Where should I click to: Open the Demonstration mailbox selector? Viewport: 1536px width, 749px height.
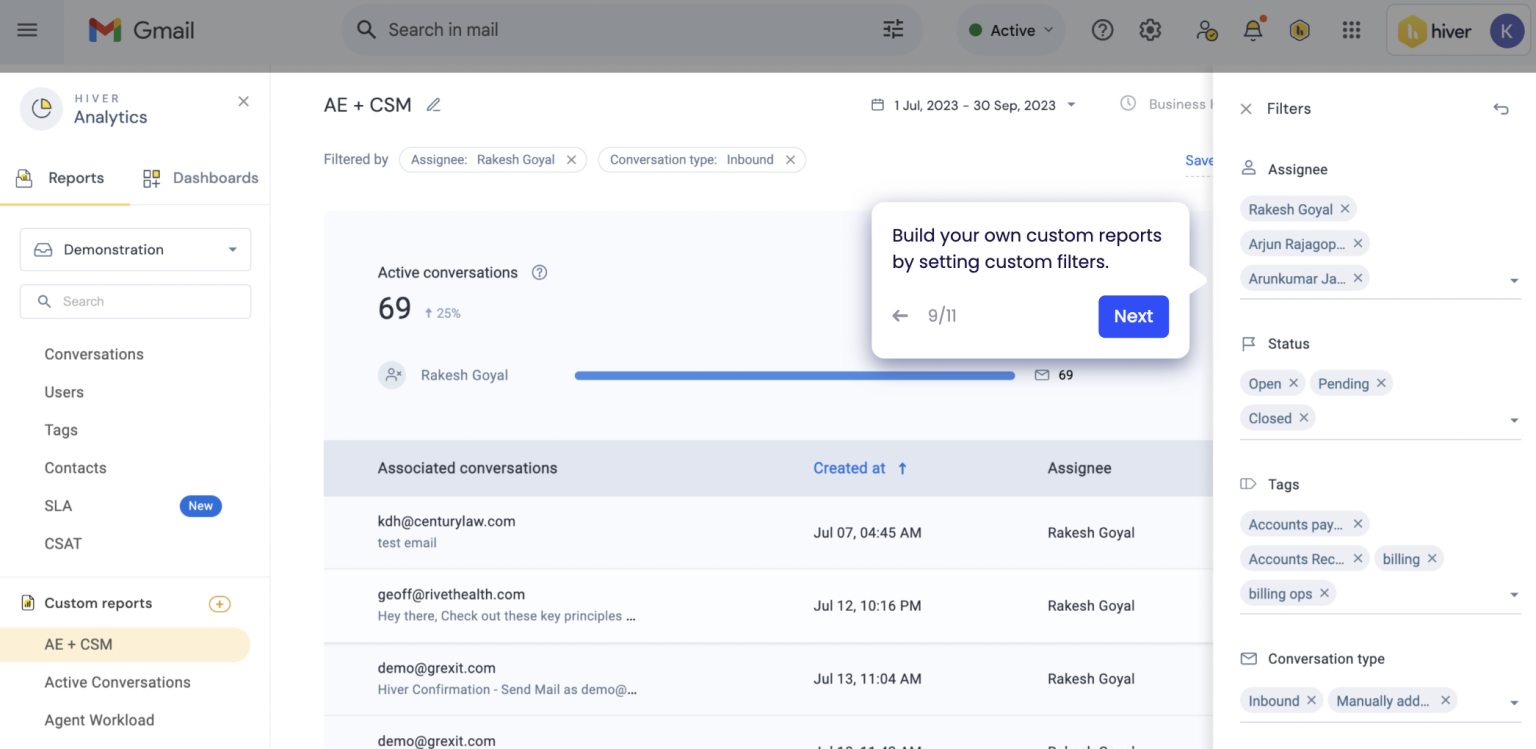click(x=134, y=249)
